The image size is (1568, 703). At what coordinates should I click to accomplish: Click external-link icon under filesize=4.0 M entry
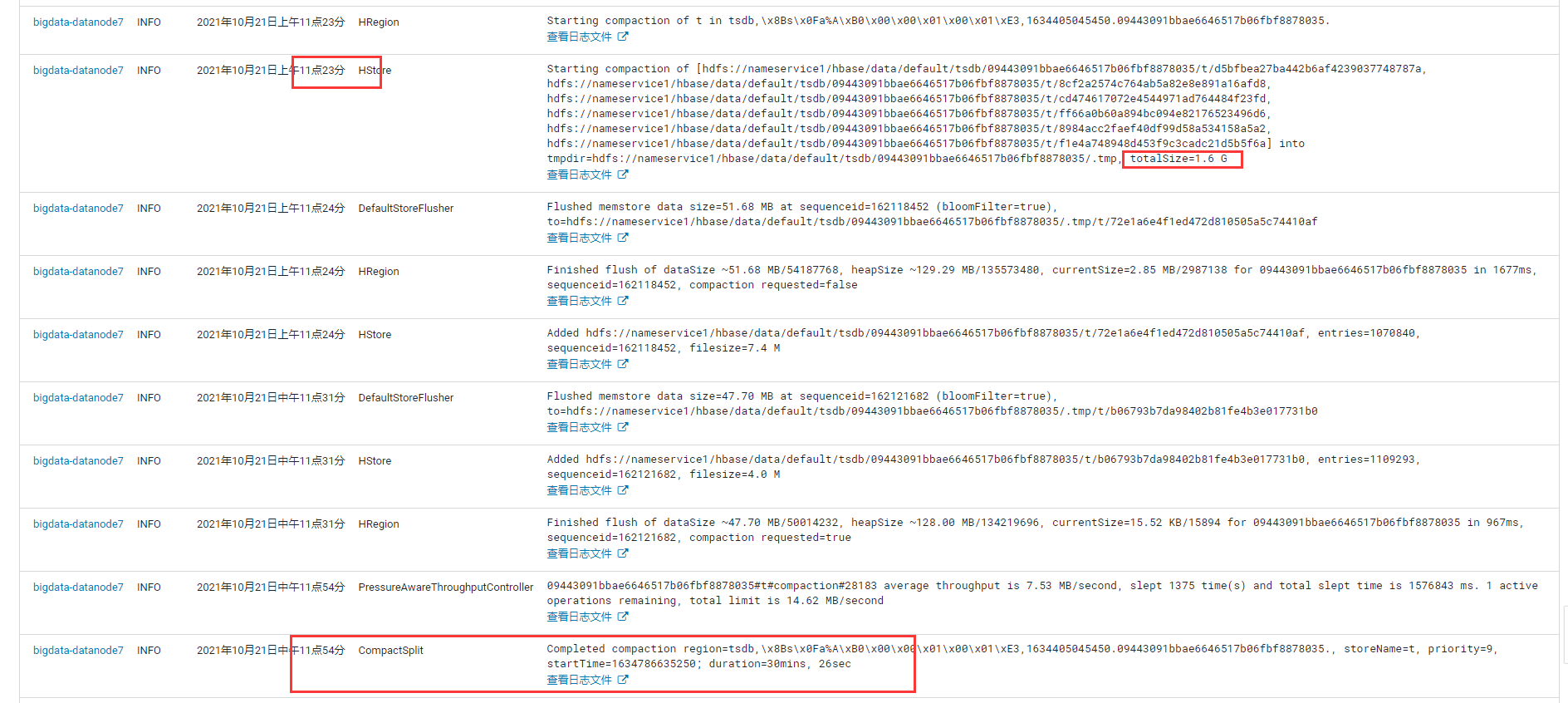(x=623, y=490)
